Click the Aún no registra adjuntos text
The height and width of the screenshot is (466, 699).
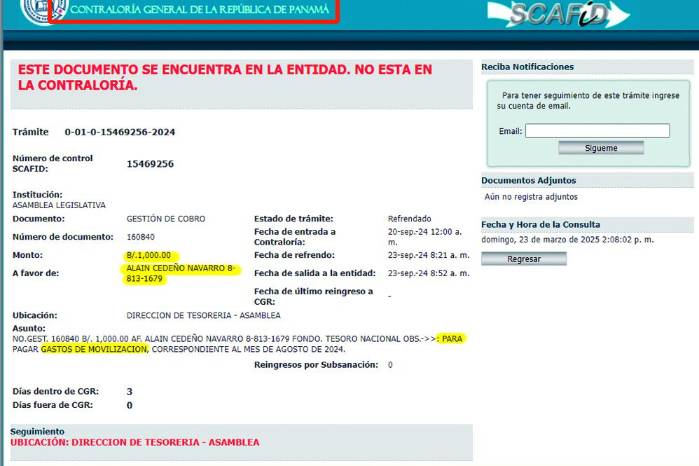(x=531, y=197)
